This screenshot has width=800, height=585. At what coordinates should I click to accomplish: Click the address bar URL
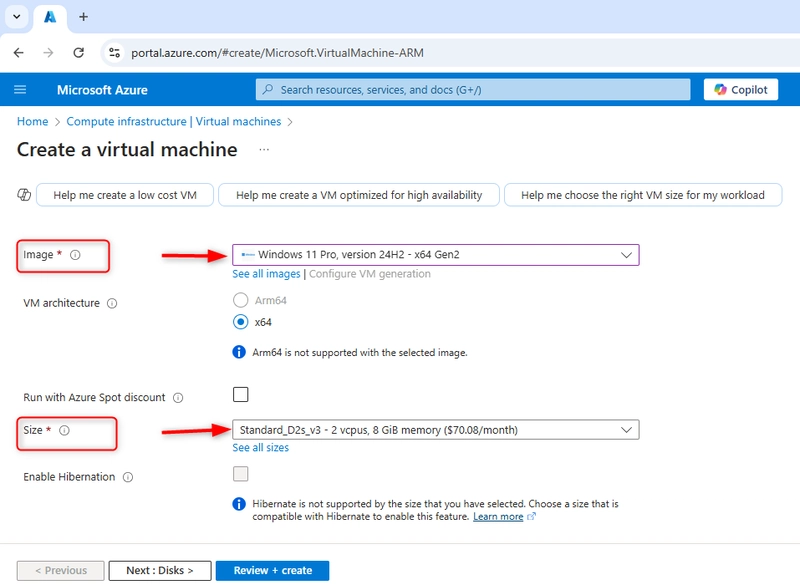pyautogui.click(x=277, y=53)
